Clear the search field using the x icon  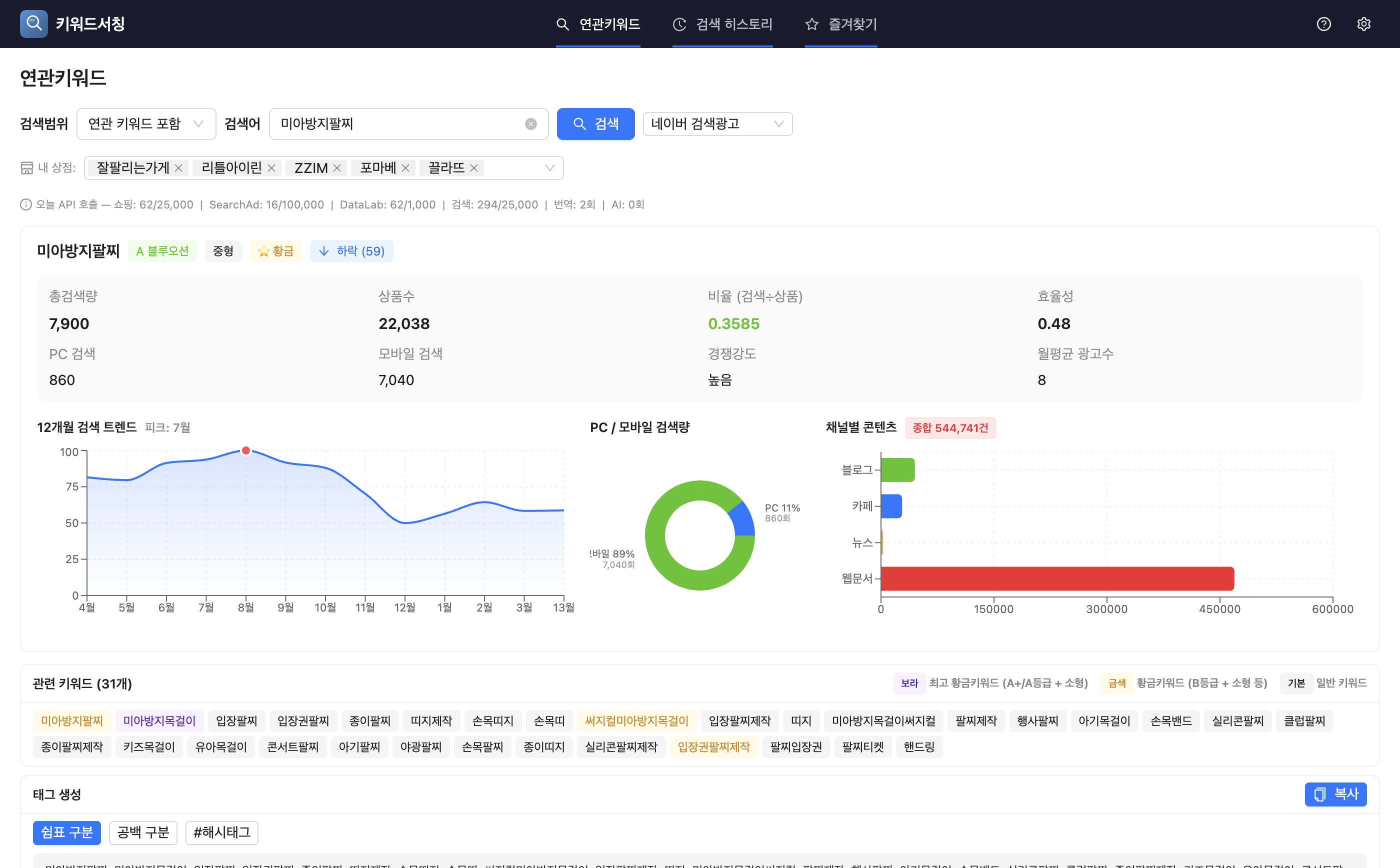coord(531,123)
